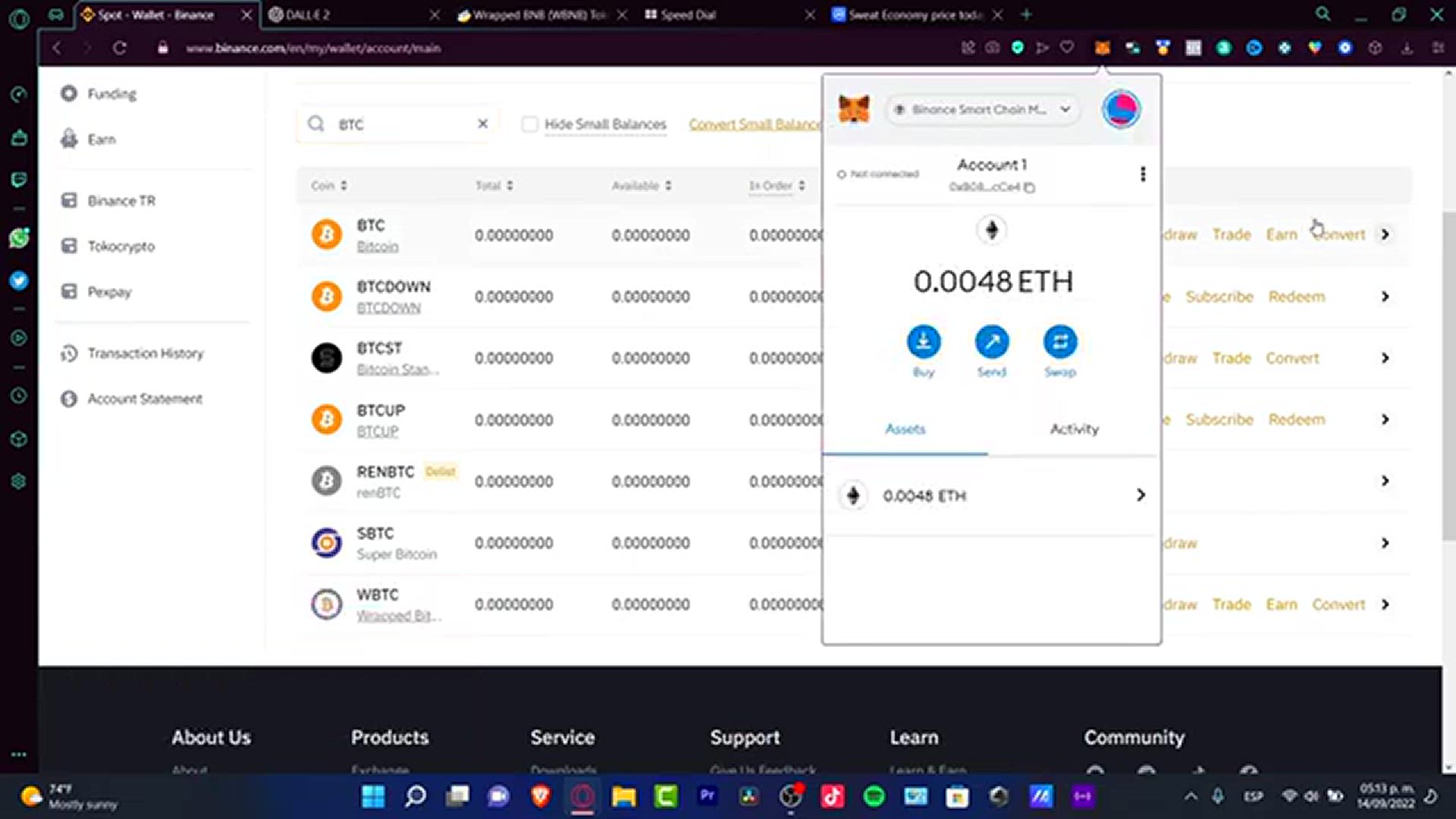
Task: Open TikTok app from taskbar
Action: coord(833,796)
